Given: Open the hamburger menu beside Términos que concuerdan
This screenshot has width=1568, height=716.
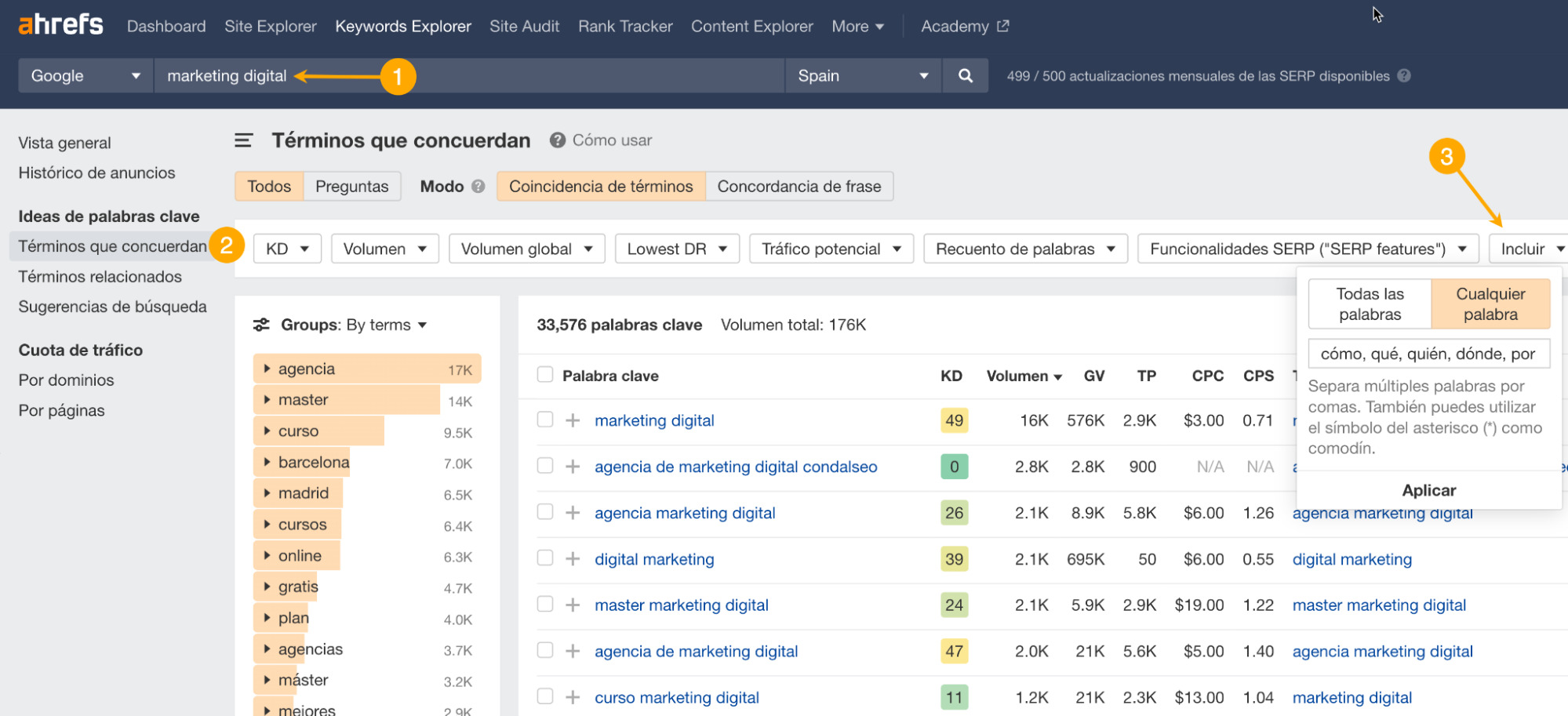Looking at the screenshot, I should [243, 140].
